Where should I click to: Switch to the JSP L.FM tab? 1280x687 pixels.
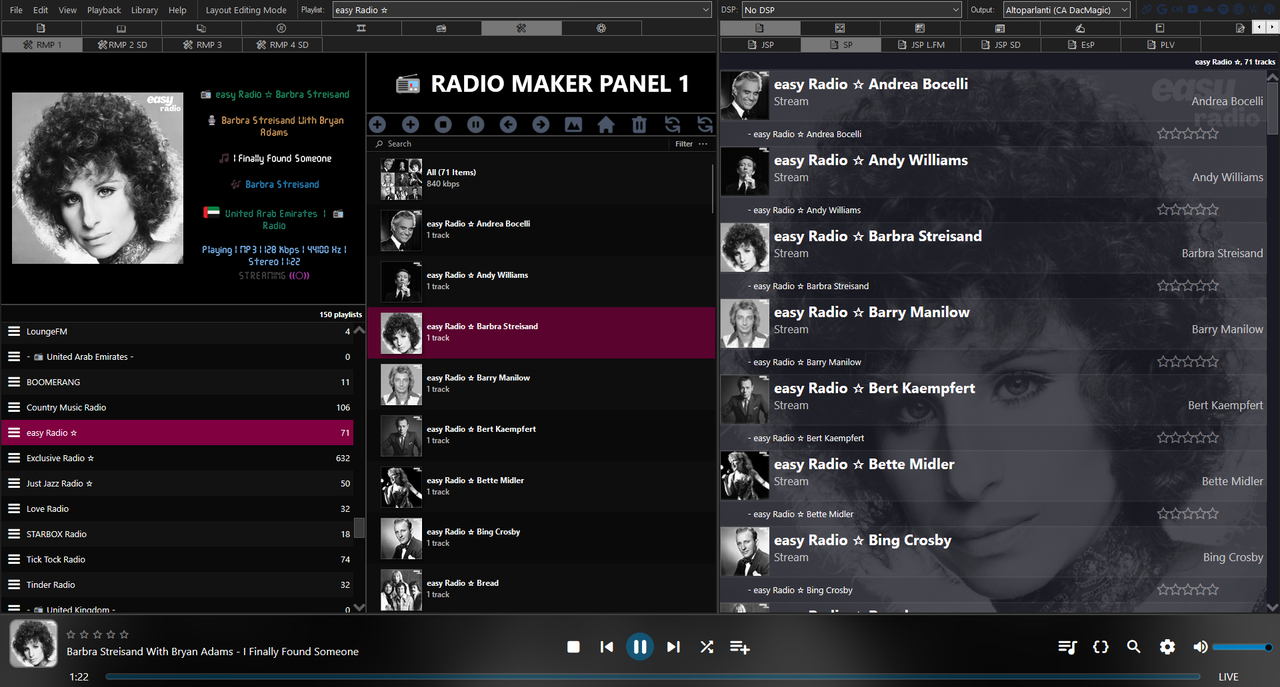coord(921,45)
